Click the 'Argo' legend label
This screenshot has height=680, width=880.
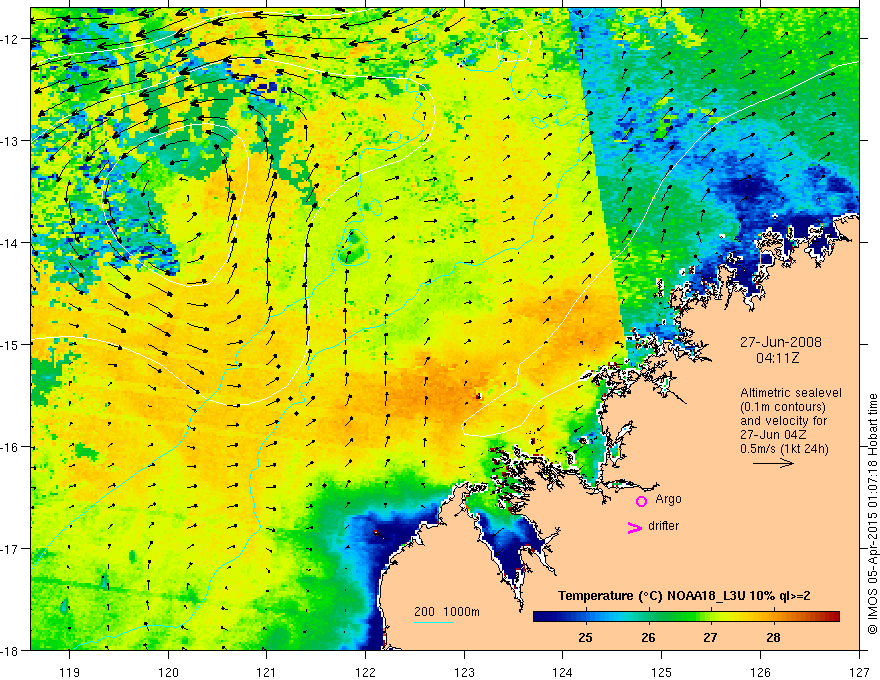point(668,499)
